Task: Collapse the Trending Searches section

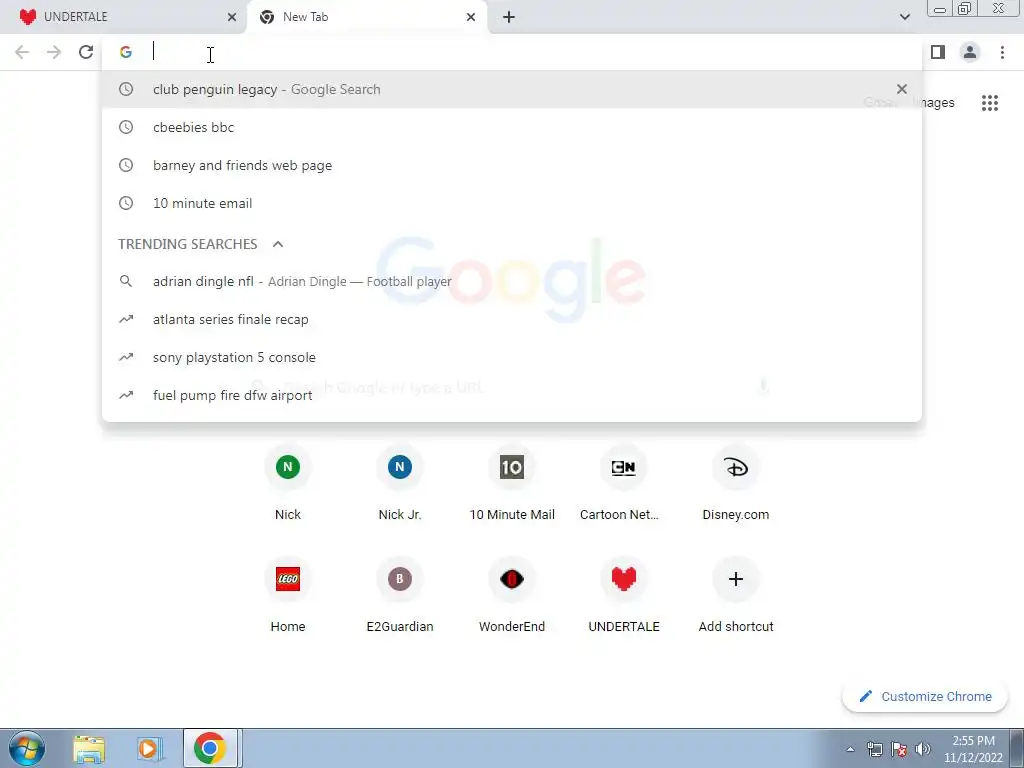Action: (278, 244)
